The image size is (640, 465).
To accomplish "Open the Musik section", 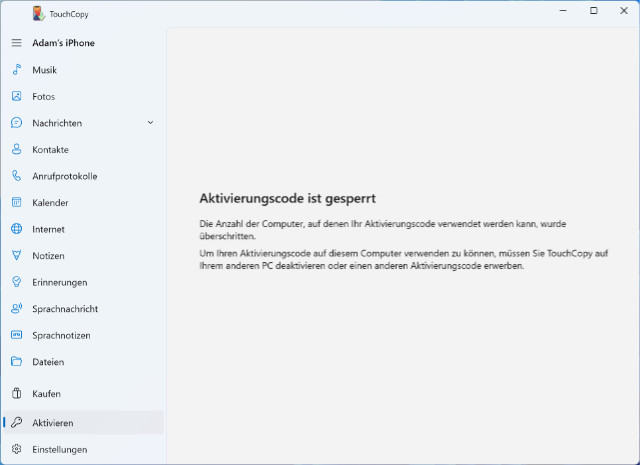I will coord(83,70).
